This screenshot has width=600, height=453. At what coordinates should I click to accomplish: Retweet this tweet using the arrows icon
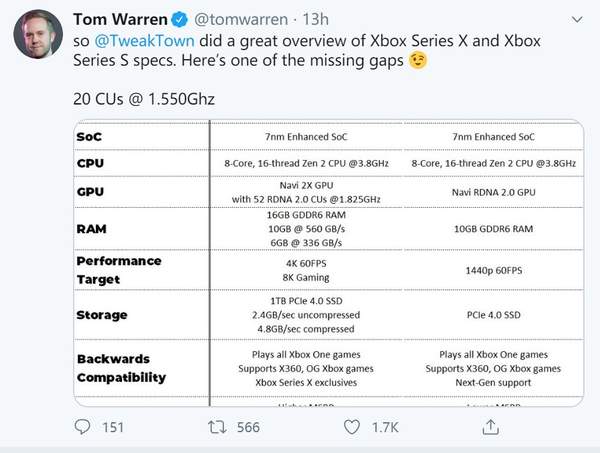[216, 427]
